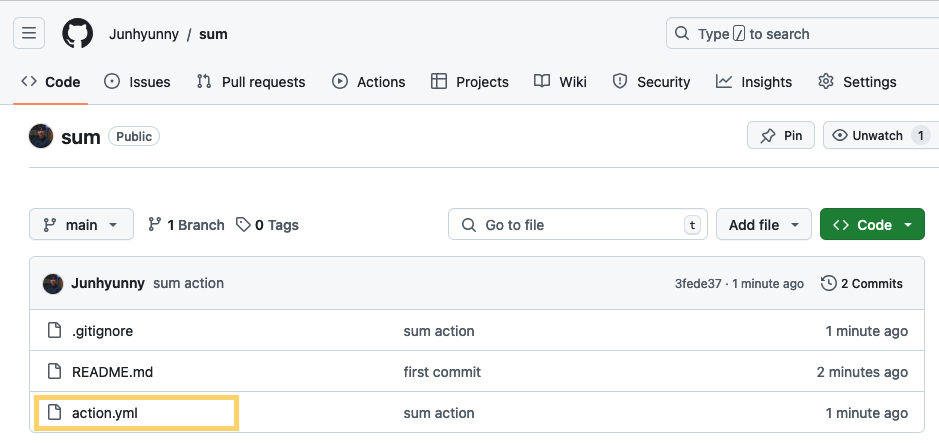
Task: Go to the Actions tab
Action: pos(369,82)
